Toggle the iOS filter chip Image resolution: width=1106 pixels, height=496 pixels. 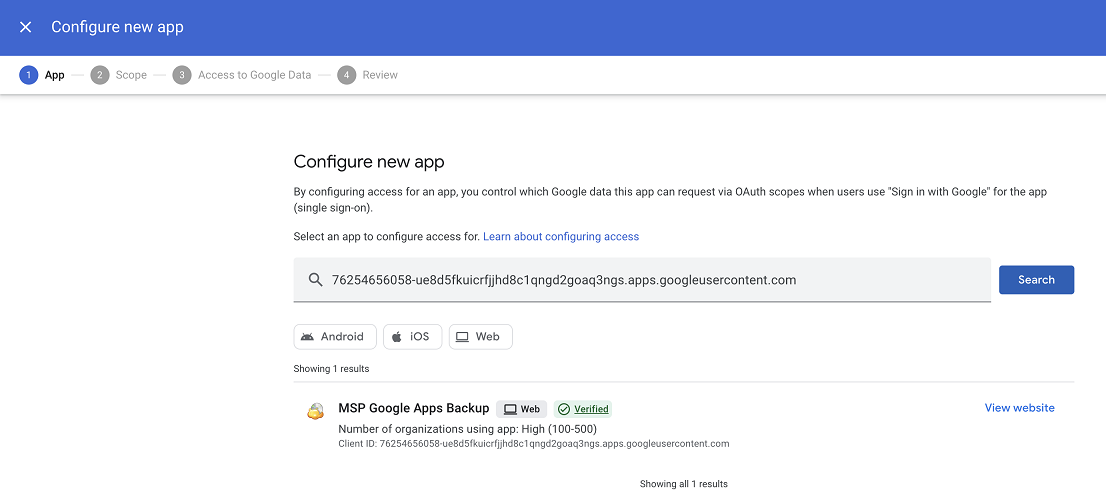[412, 337]
